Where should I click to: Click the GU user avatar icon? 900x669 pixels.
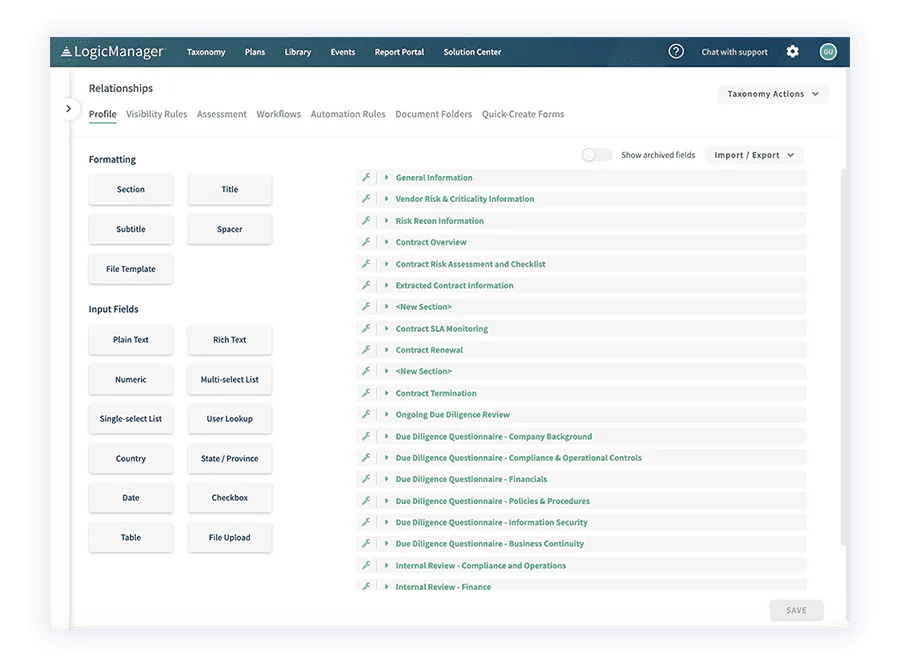tap(827, 50)
